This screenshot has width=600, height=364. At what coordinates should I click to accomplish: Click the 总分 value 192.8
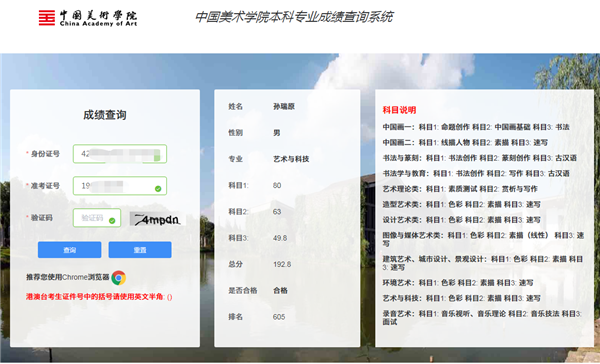[282, 264]
